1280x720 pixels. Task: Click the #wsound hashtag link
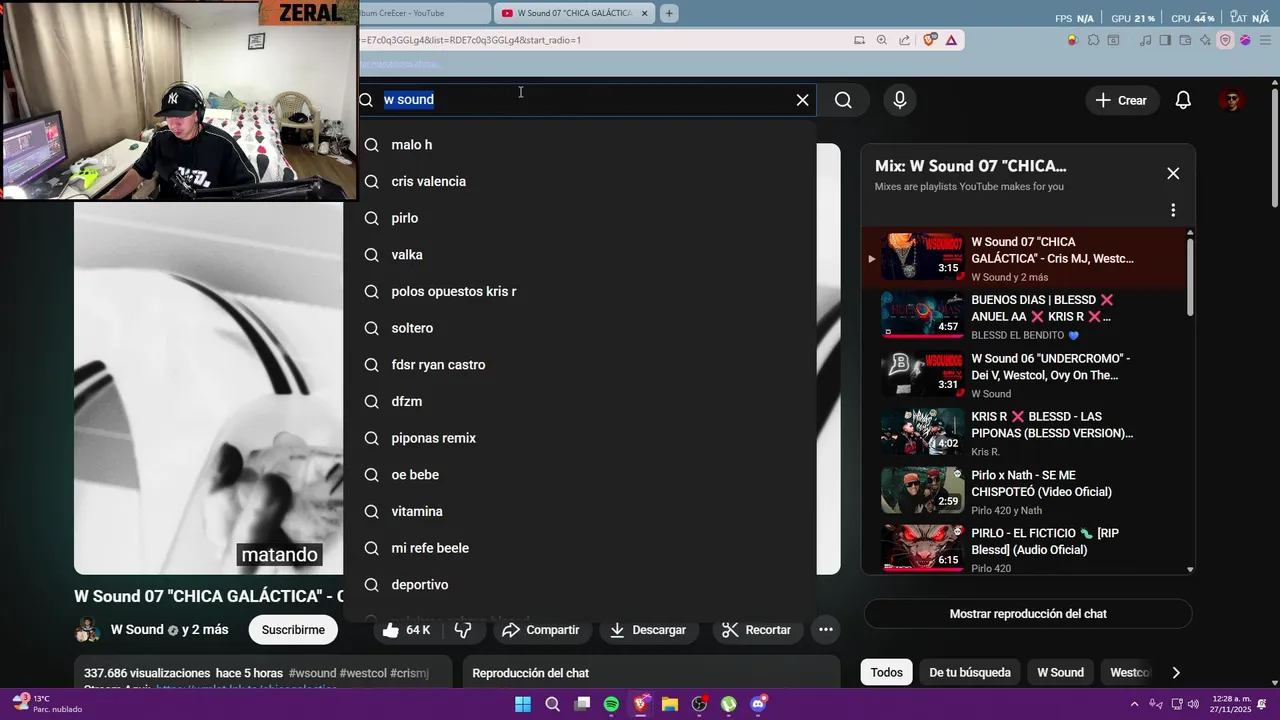[x=312, y=673]
